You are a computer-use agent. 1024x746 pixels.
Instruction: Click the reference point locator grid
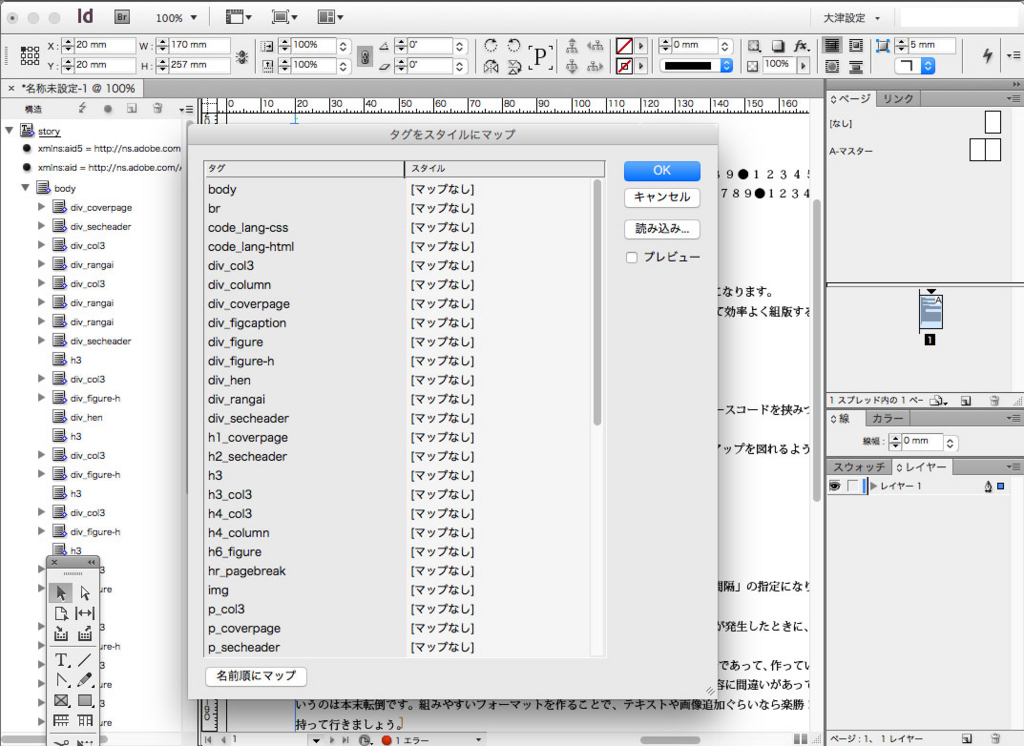click(30, 56)
